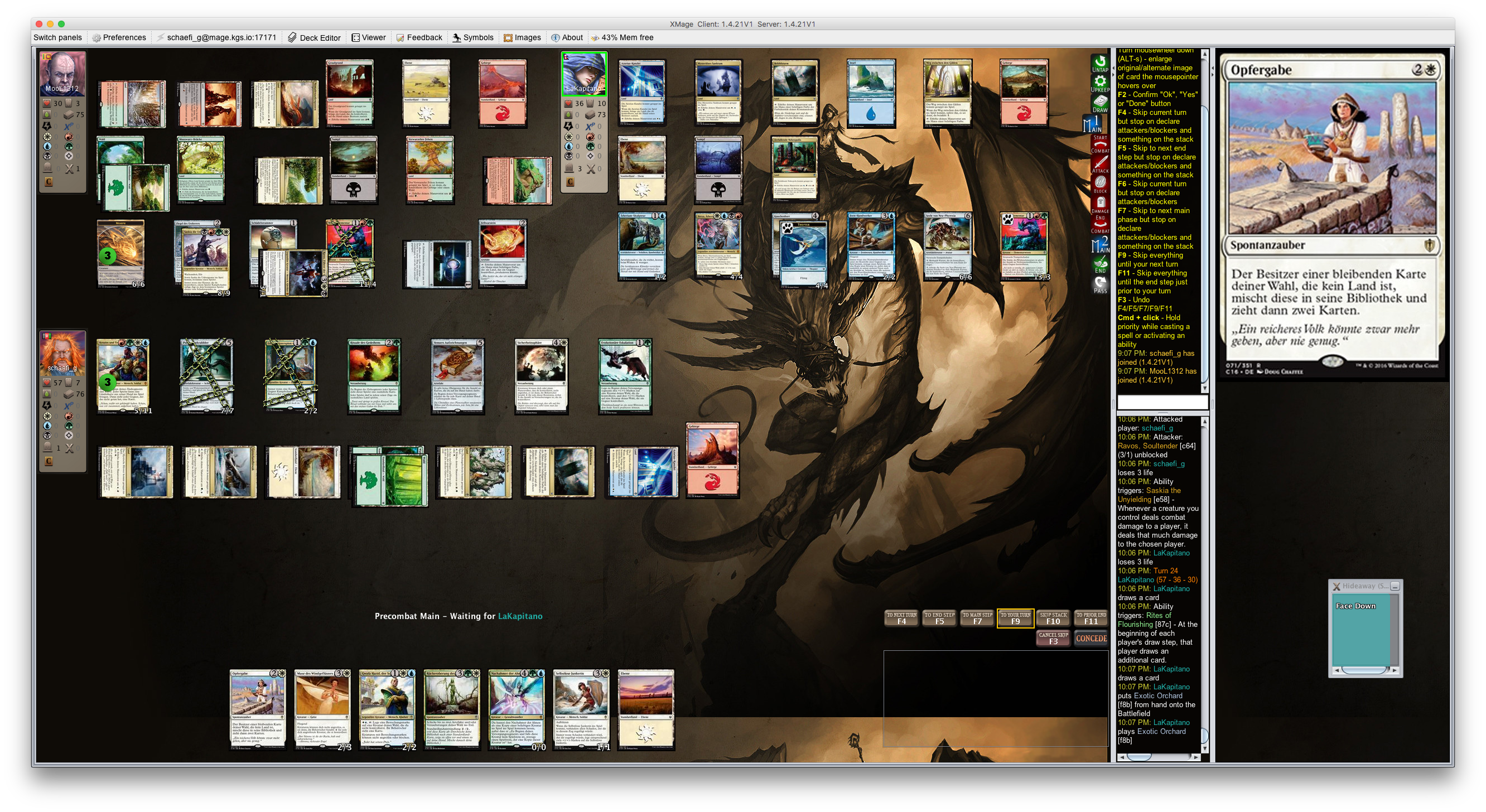Viewport: 1486px width, 812px height.
Task: Open the Symbols toolbar item
Action: [473, 37]
